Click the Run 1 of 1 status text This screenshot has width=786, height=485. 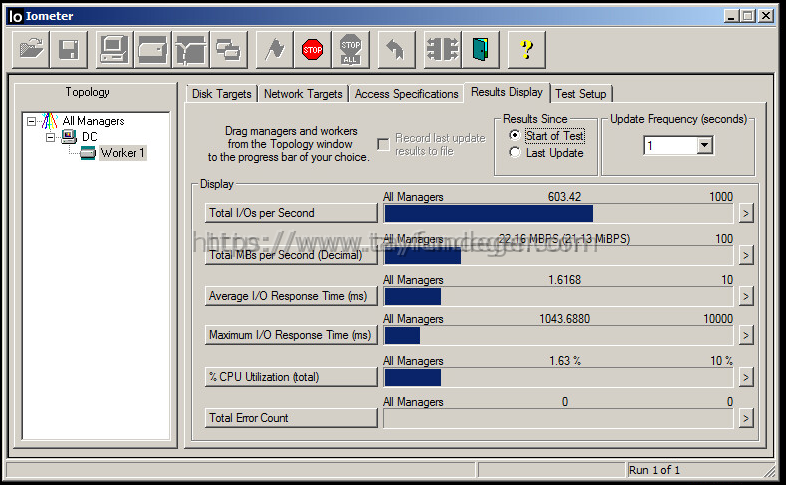[x=654, y=470]
